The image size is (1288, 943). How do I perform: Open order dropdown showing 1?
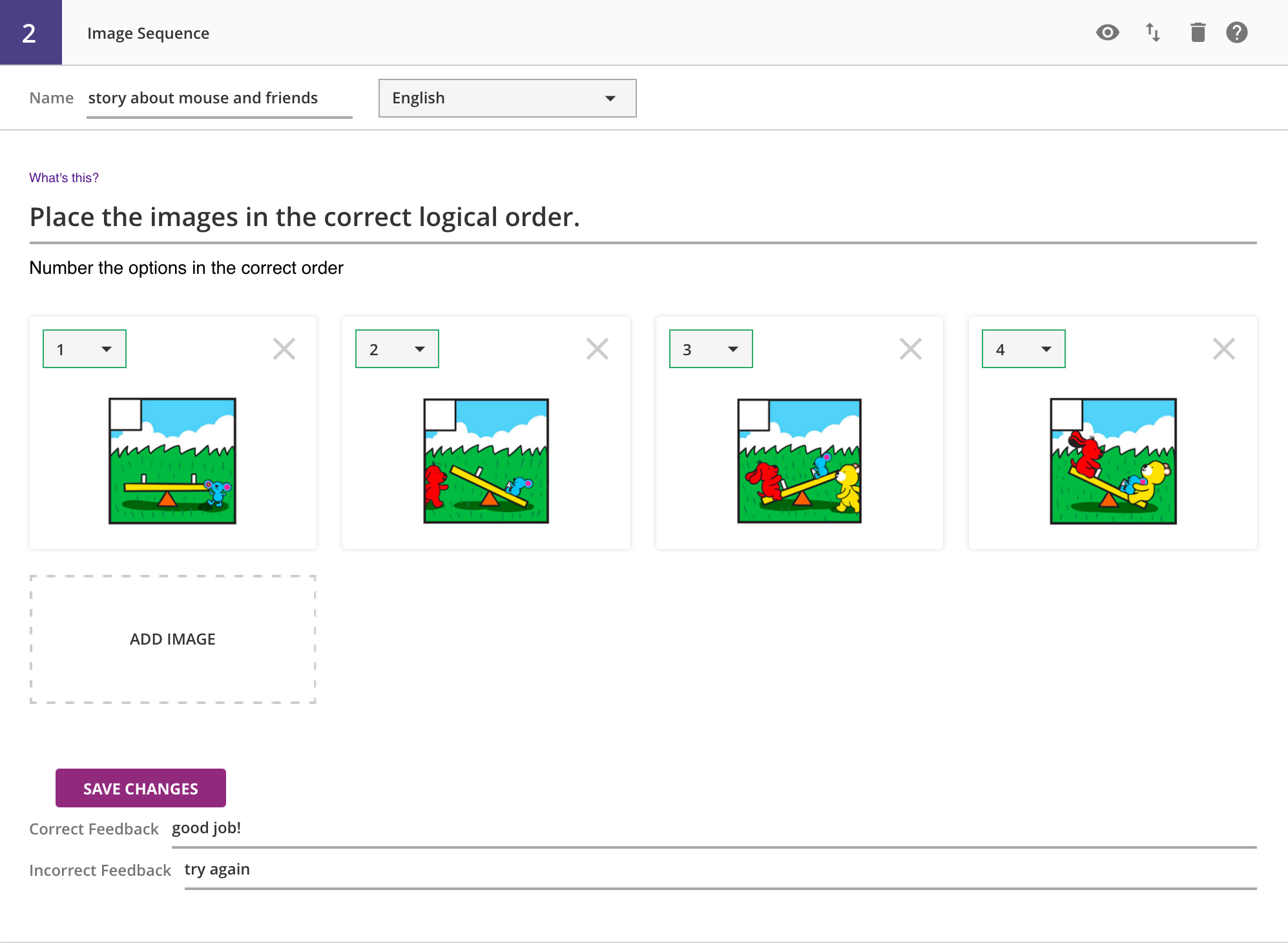pyautogui.click(x=84, y=349)
